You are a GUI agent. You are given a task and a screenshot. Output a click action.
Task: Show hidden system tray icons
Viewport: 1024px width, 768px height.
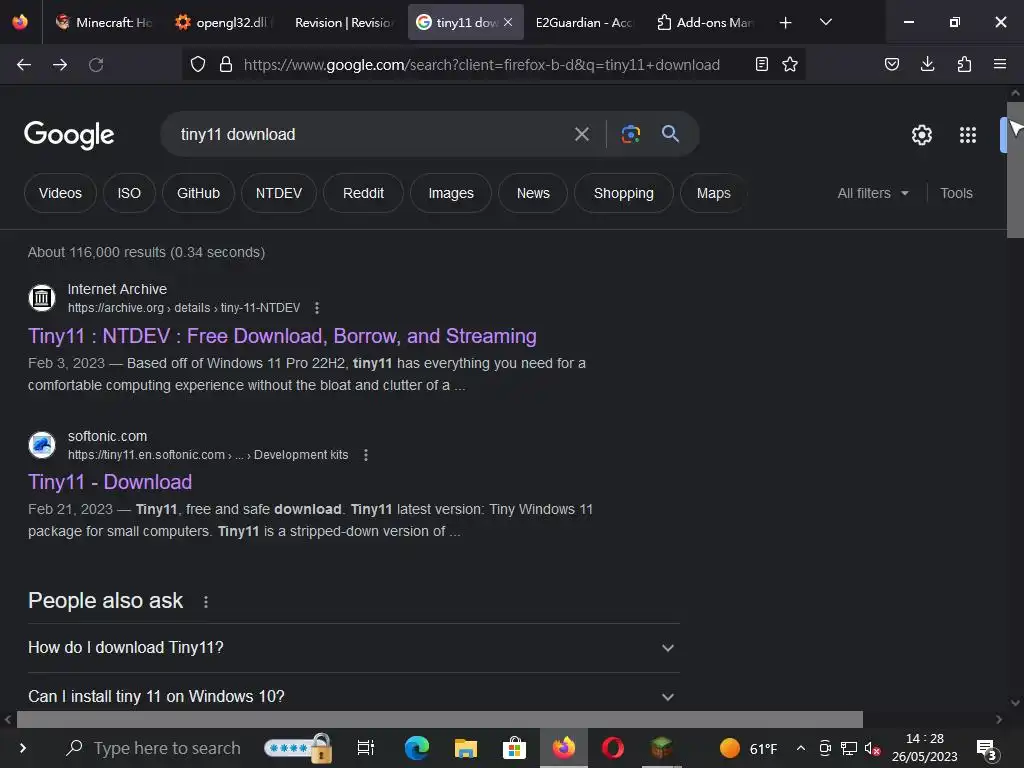pos(801,748)
